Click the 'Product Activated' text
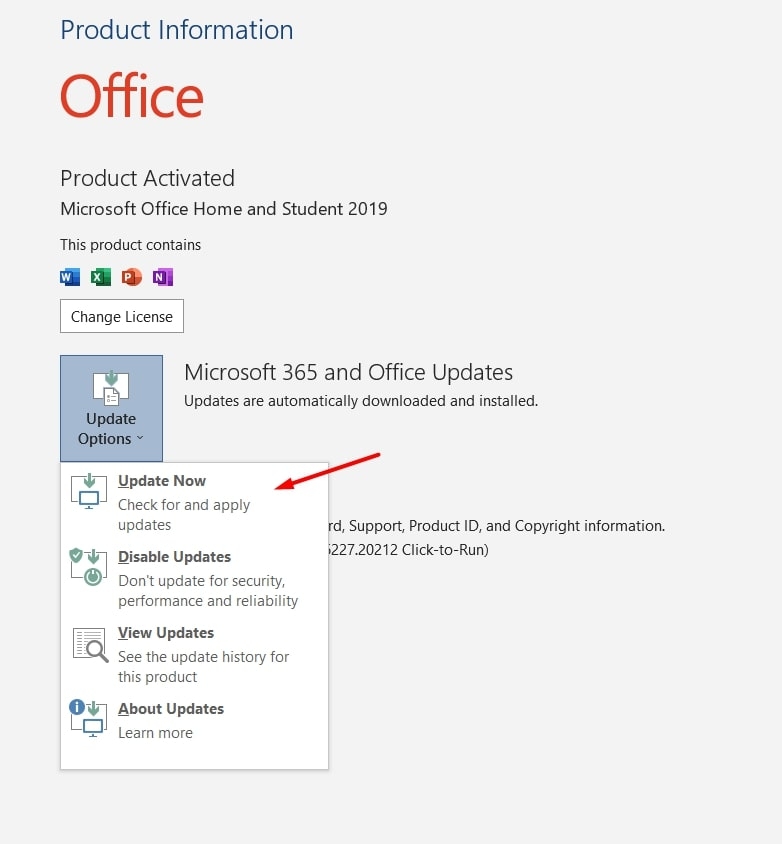Viewport: 782px width, 844px height. (147, 179)
